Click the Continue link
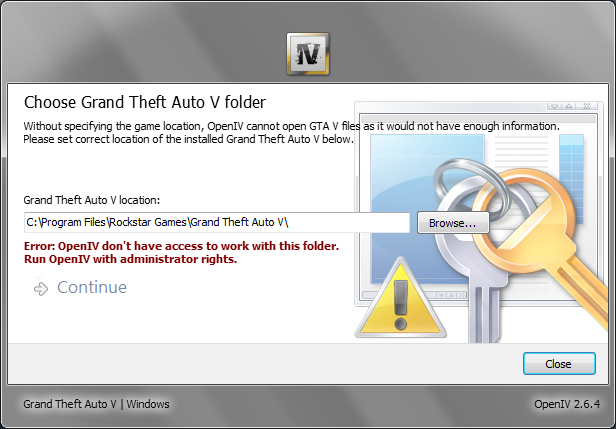The width and height of the screenshot is (616, 429). point(92,287)
